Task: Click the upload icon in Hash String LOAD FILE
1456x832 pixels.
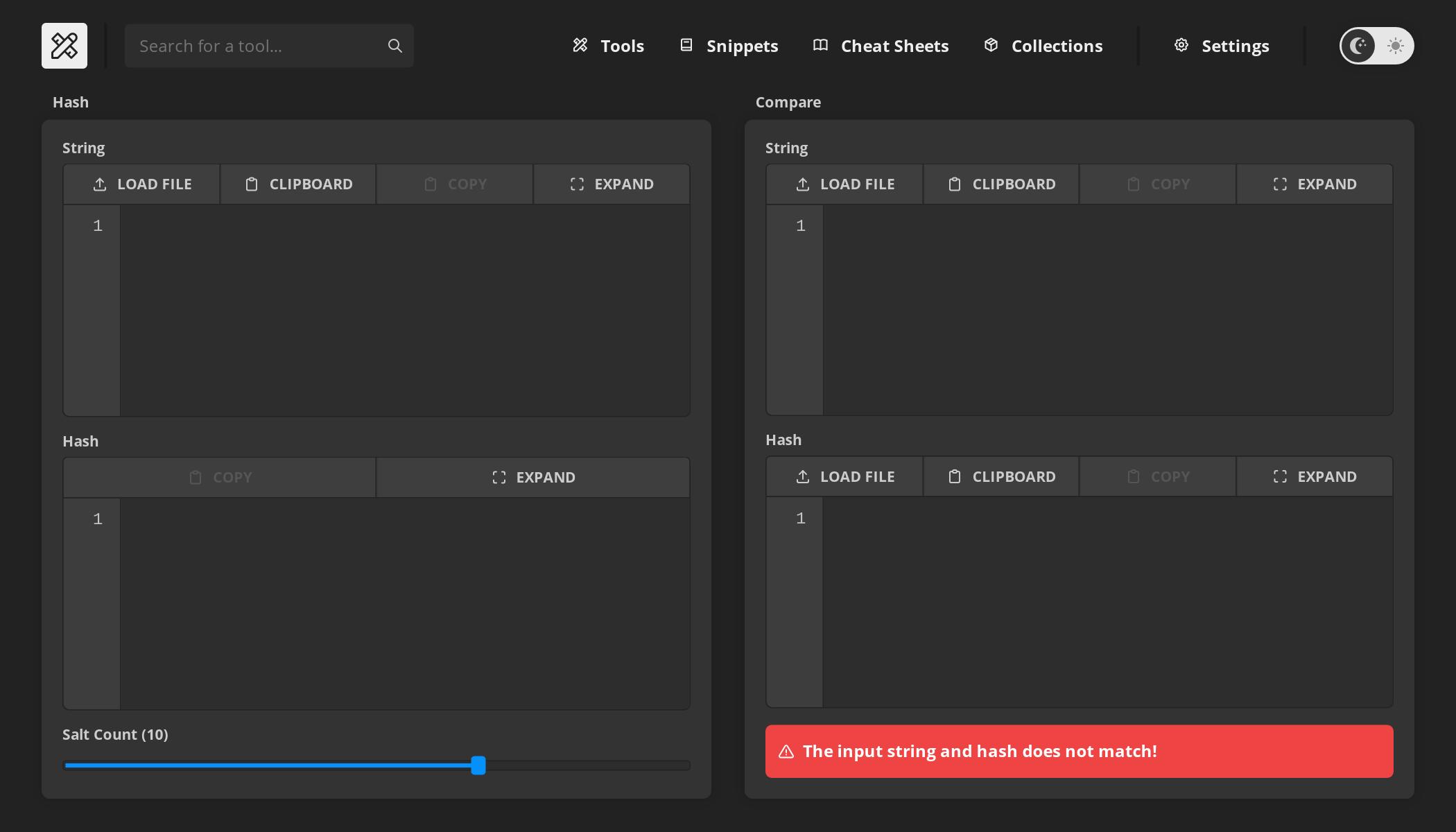Action: click(100, 184)
